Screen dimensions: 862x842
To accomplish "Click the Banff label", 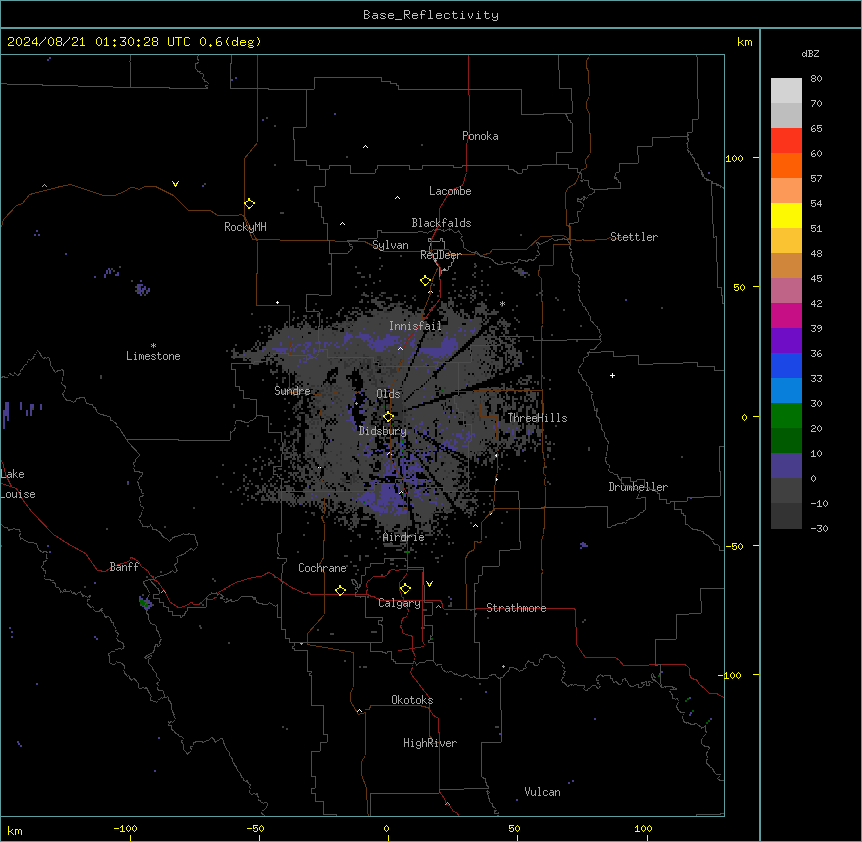I will pos(124,567).
